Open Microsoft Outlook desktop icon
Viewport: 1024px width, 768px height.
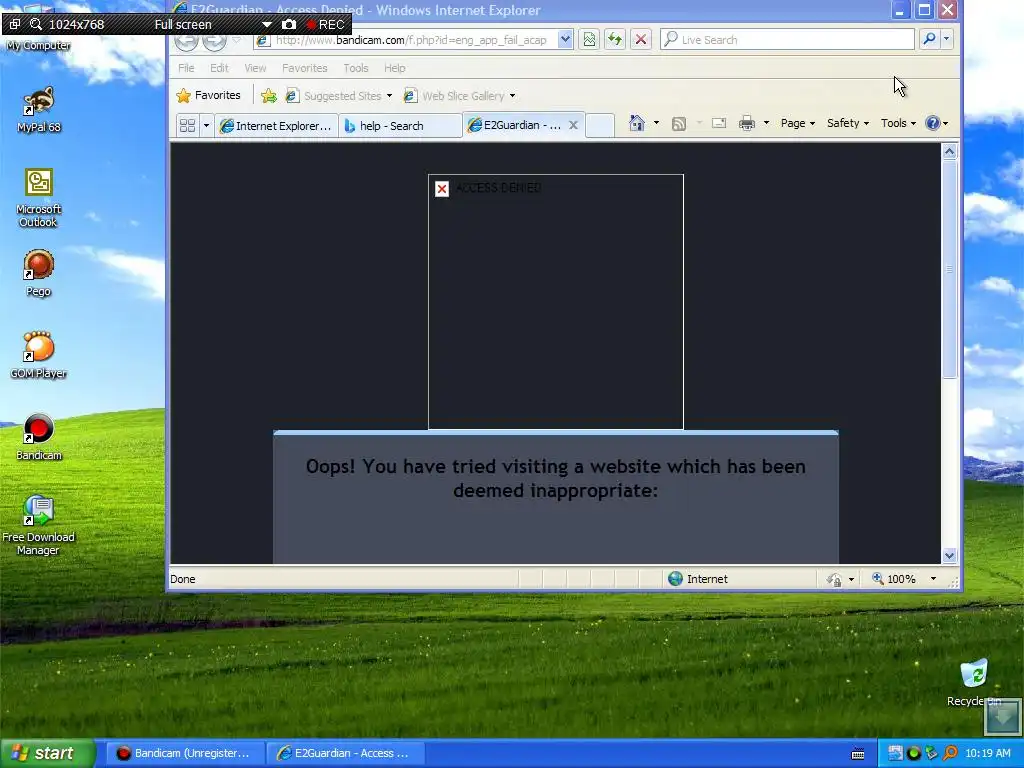point(39,197)
